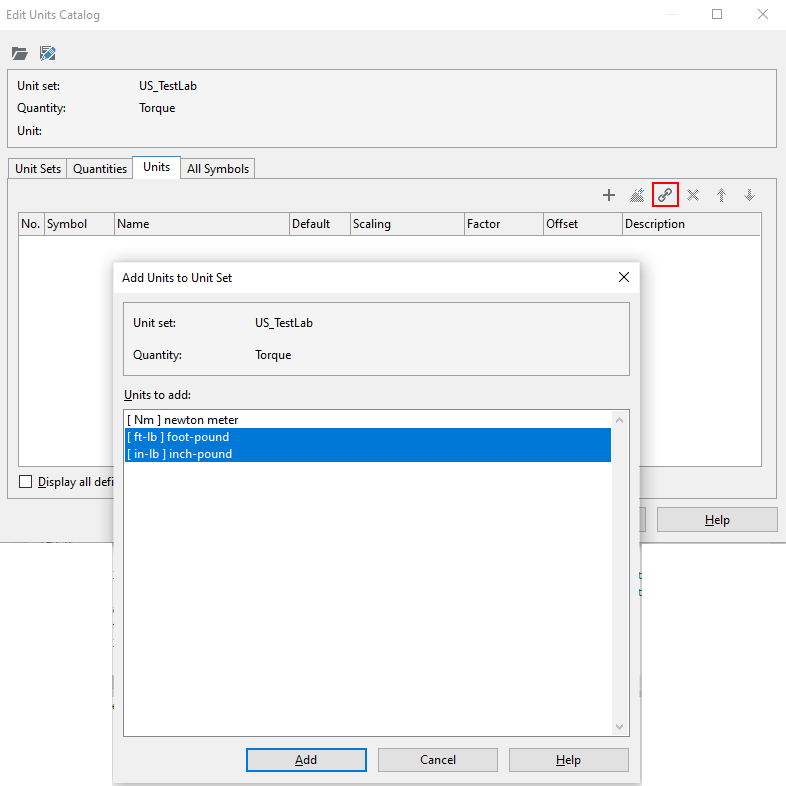Click the open catalog folder icon

point(20,53)
